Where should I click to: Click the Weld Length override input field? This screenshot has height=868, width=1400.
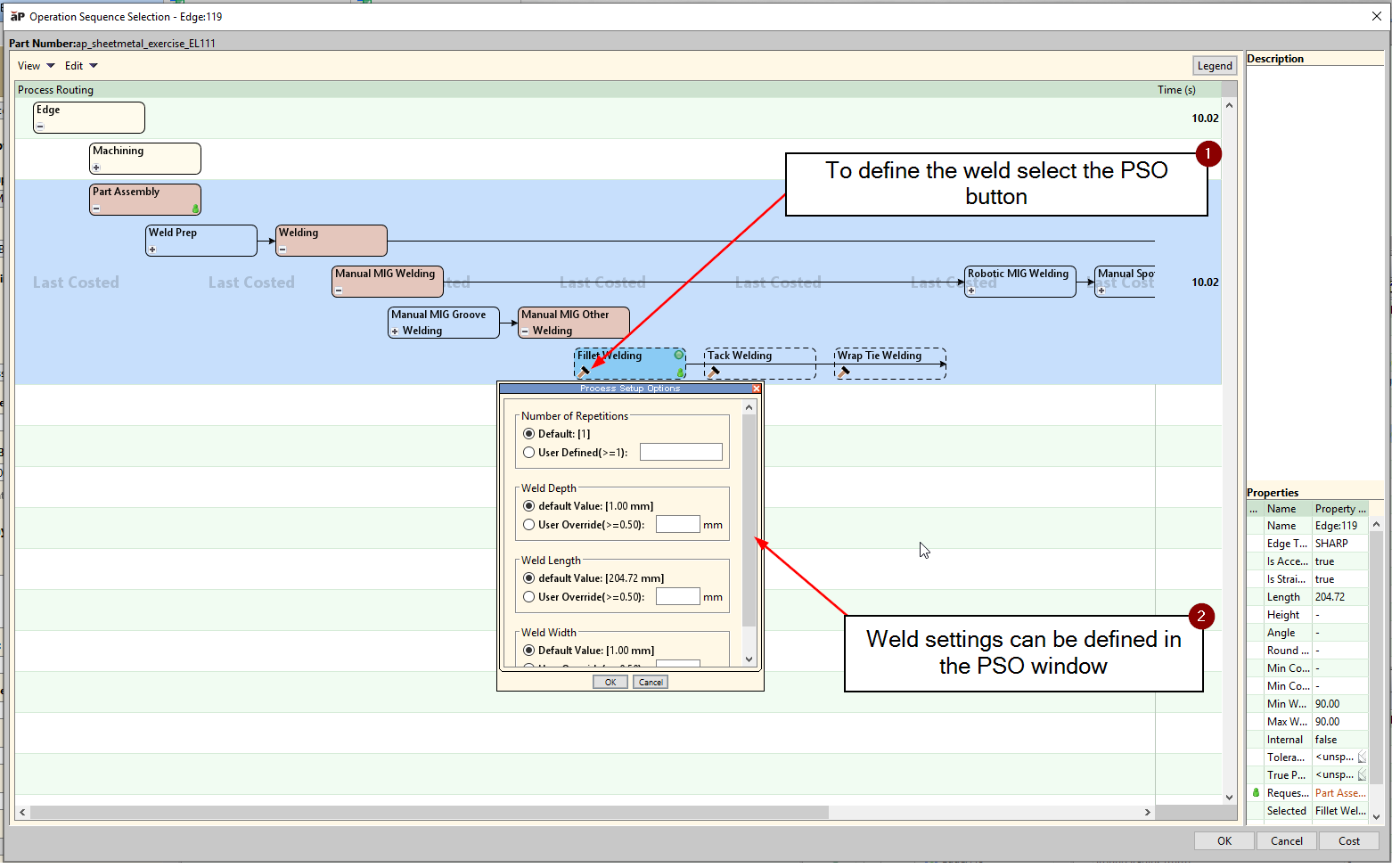[x=677, y=597]
